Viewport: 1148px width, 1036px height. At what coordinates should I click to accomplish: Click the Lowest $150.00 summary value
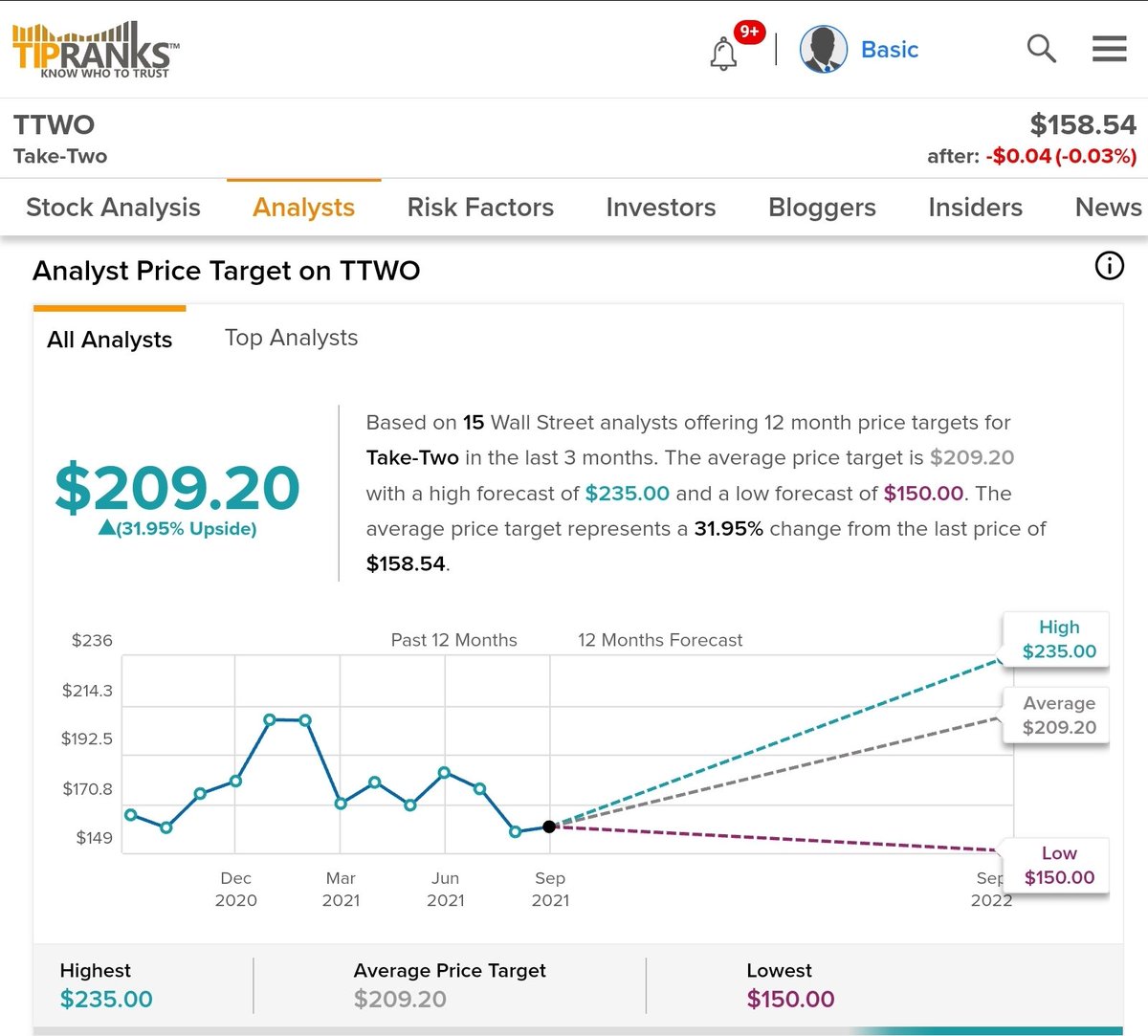pos(790,999)
